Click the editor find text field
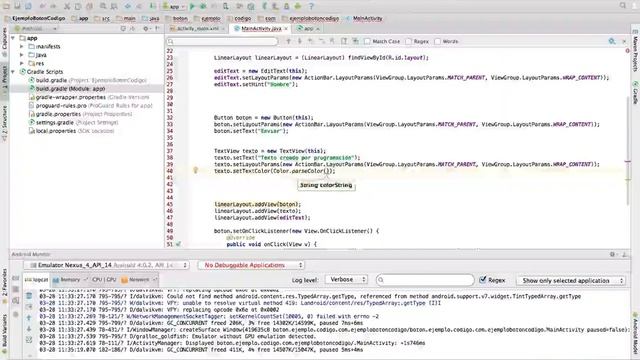 click(x=222, y=41)
